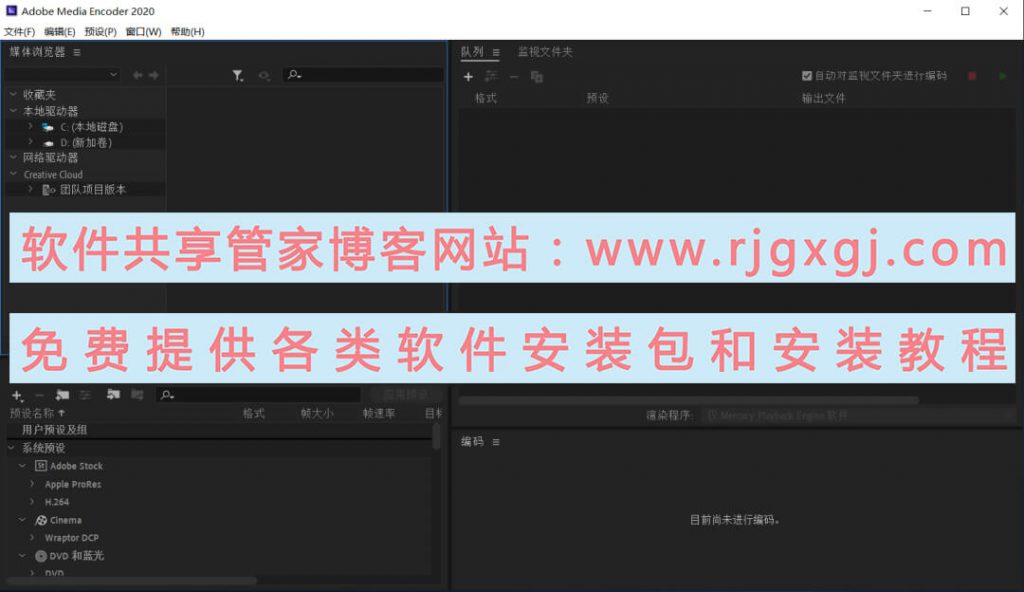Create new preset with plus icon
1024x592 pixels.
[18, 395]
